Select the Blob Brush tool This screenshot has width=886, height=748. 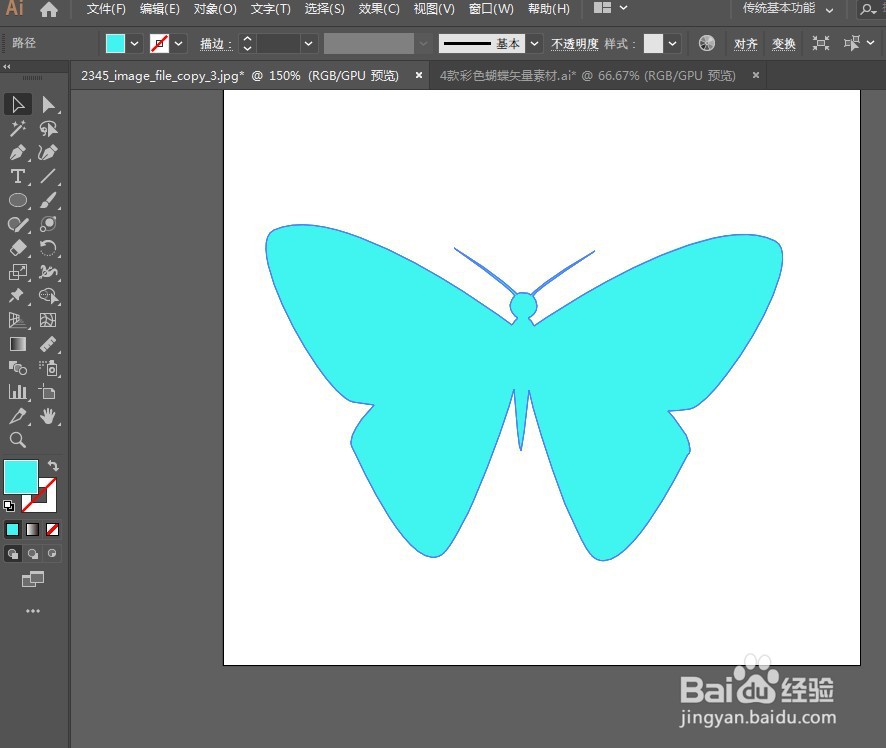pyautogui.click(x=48, y=224)
